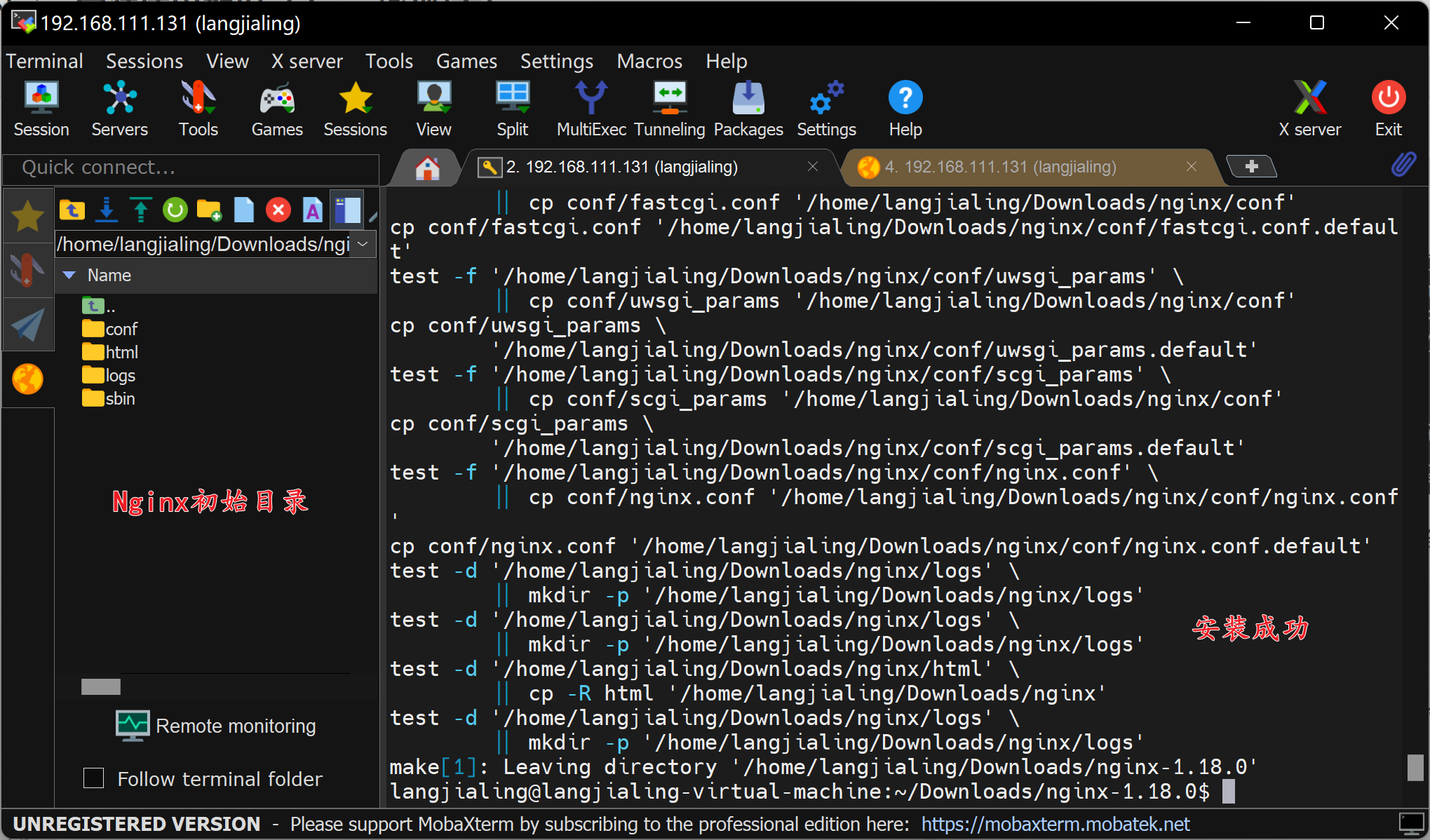Refresh the SFTP folder listing

pos(175,210)
